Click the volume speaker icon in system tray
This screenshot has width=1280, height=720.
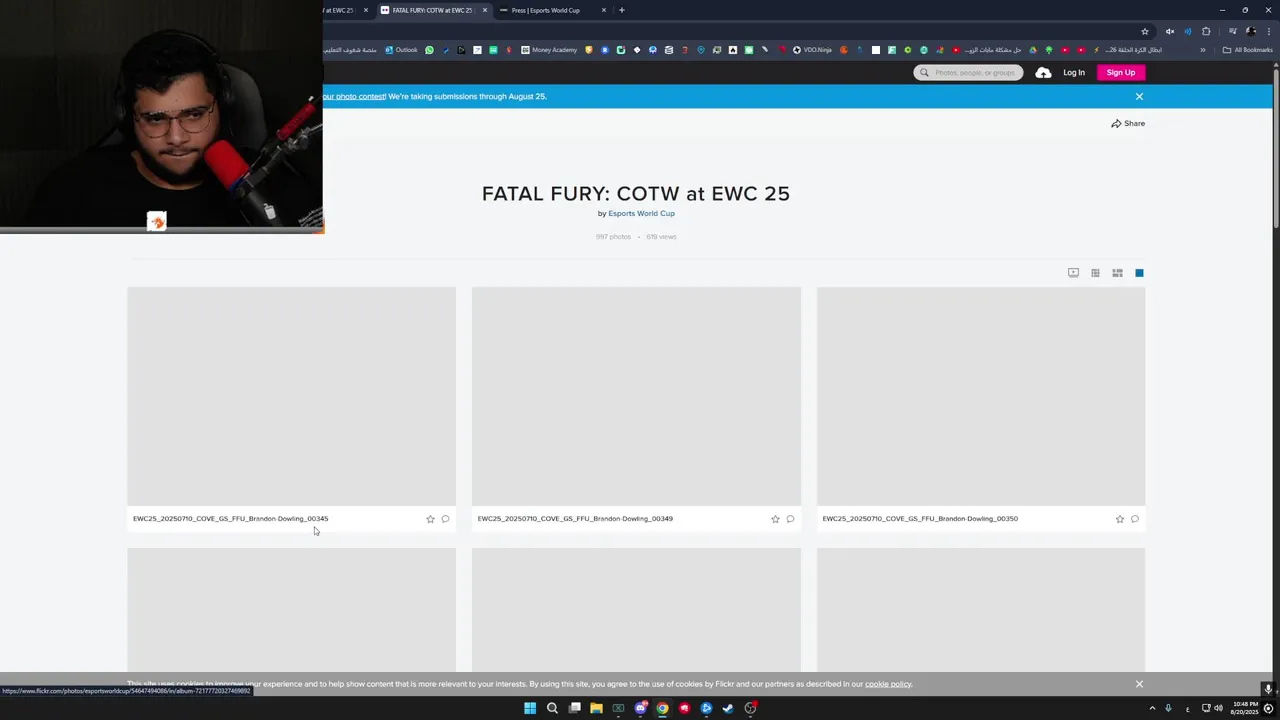click(1218, 708)
